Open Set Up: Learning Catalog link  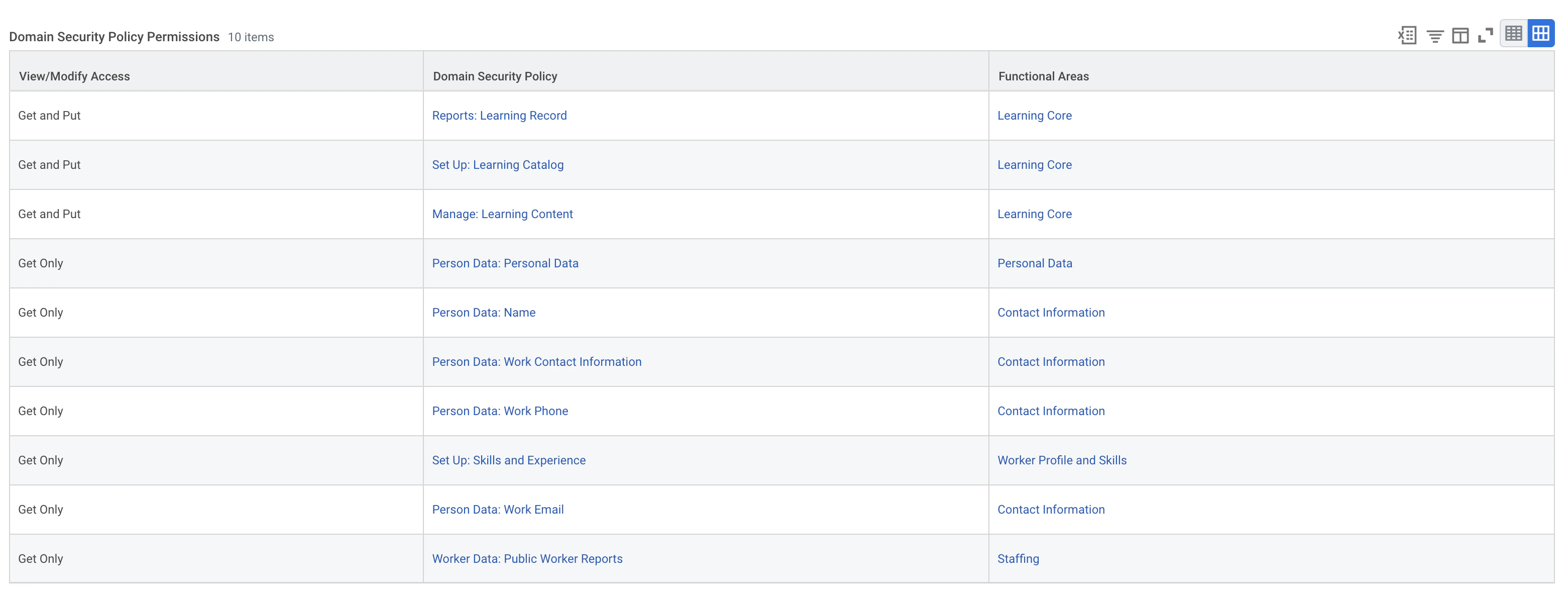point(497,165)
